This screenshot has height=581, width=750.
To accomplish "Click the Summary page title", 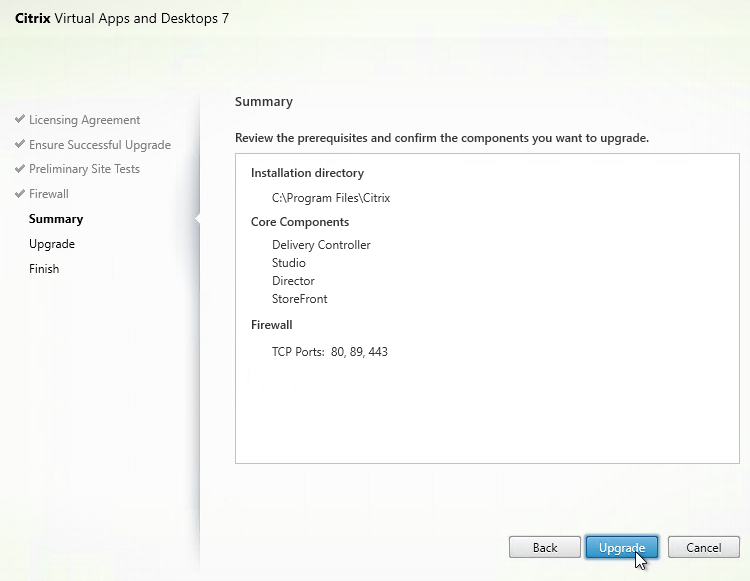I will click(x=264, y=102).
